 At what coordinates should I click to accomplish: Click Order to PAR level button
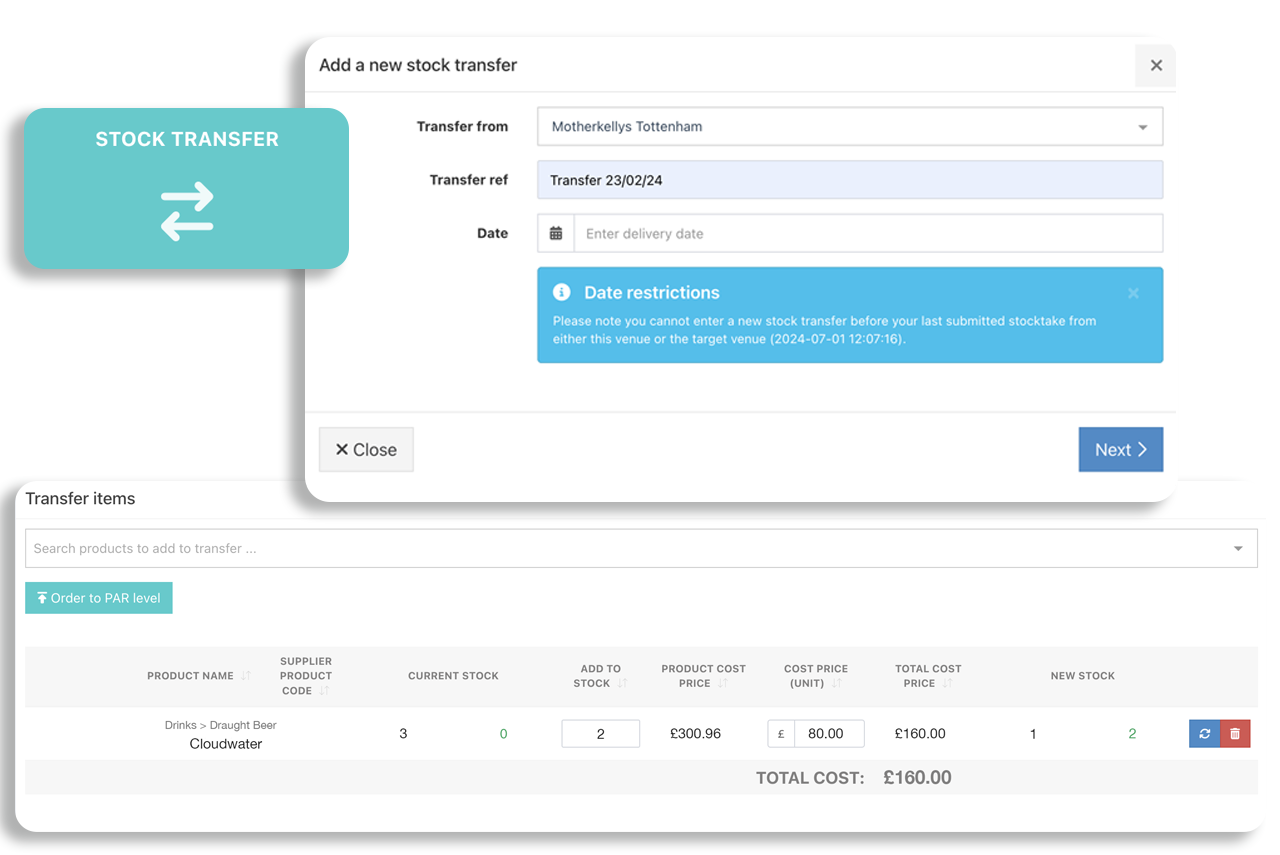coord(99,598)
